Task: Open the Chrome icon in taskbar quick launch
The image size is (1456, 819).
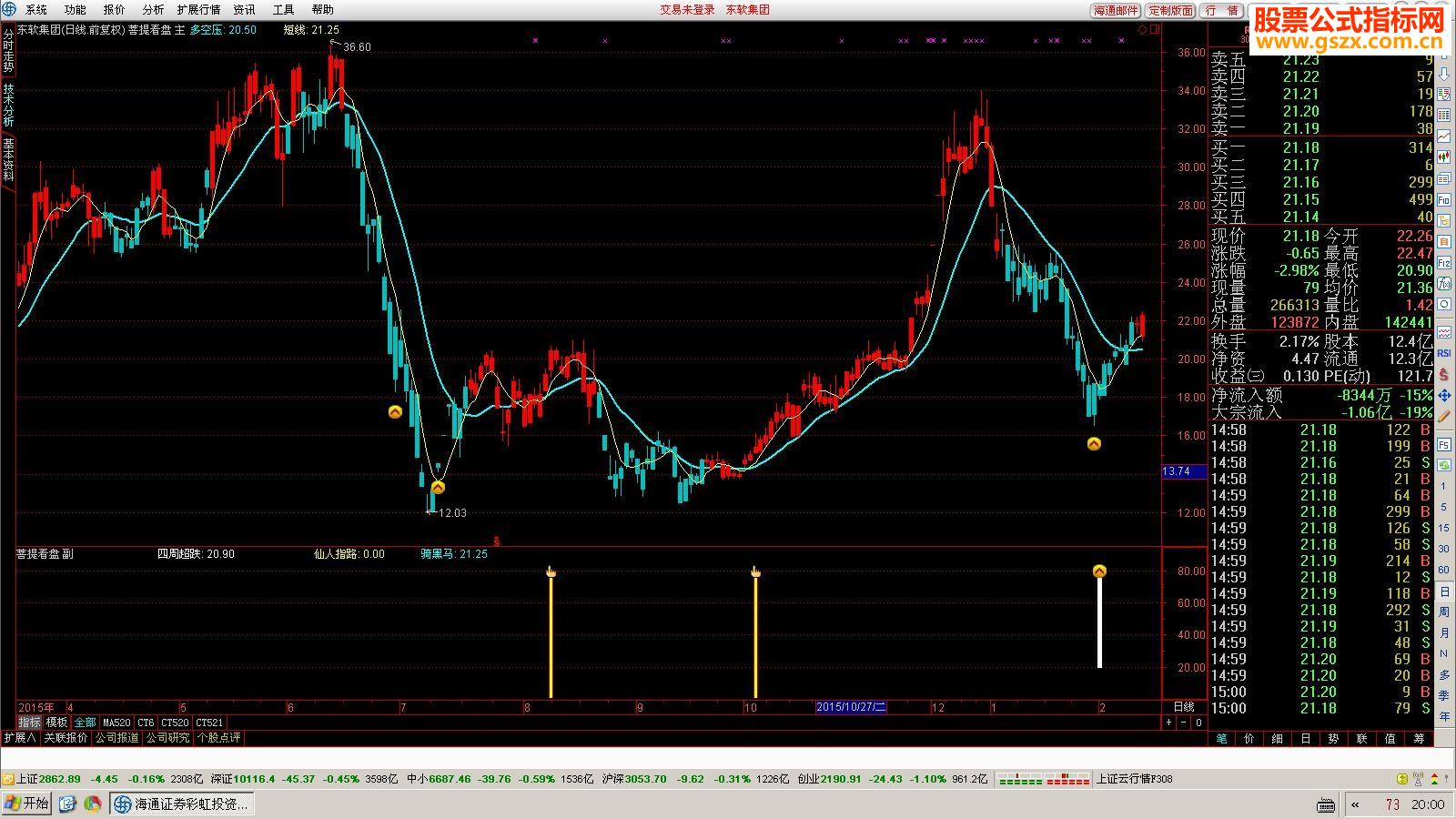Action: pos(92,804)
